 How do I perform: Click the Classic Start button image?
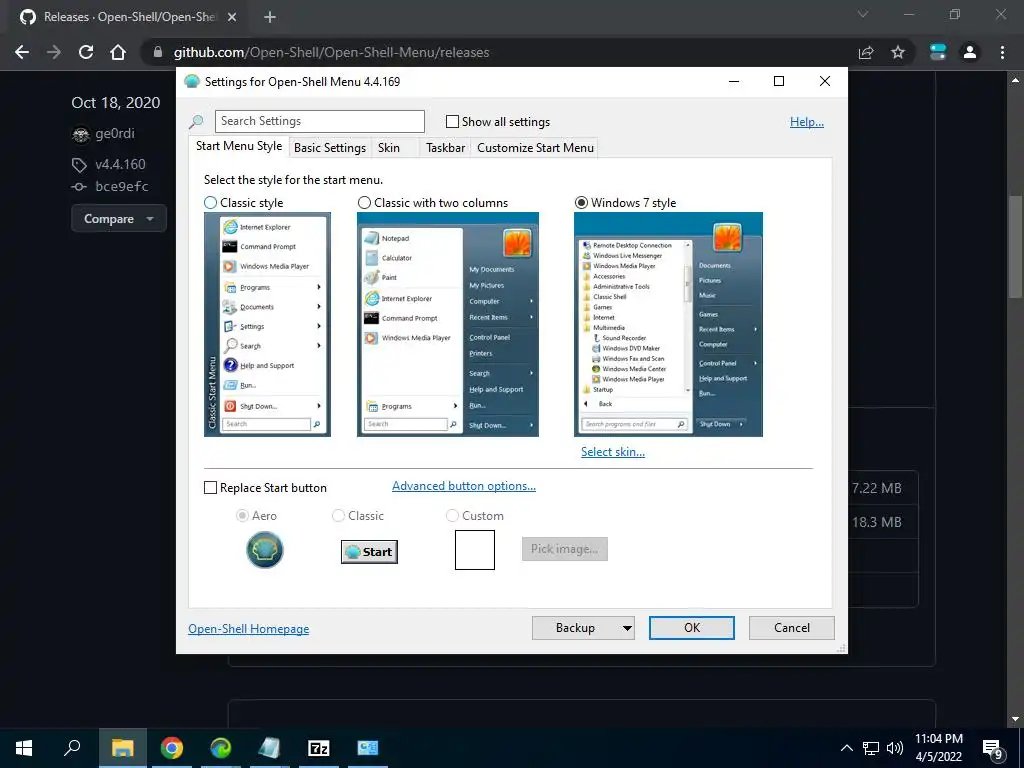click(369, 552)
